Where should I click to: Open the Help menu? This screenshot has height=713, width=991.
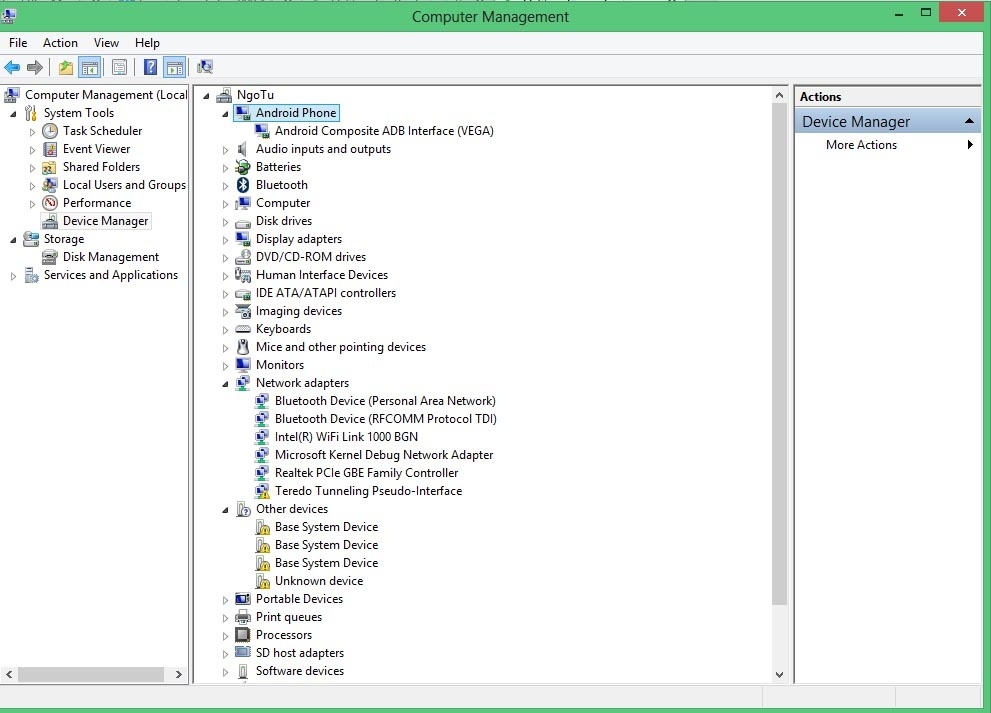coord(147,43)
